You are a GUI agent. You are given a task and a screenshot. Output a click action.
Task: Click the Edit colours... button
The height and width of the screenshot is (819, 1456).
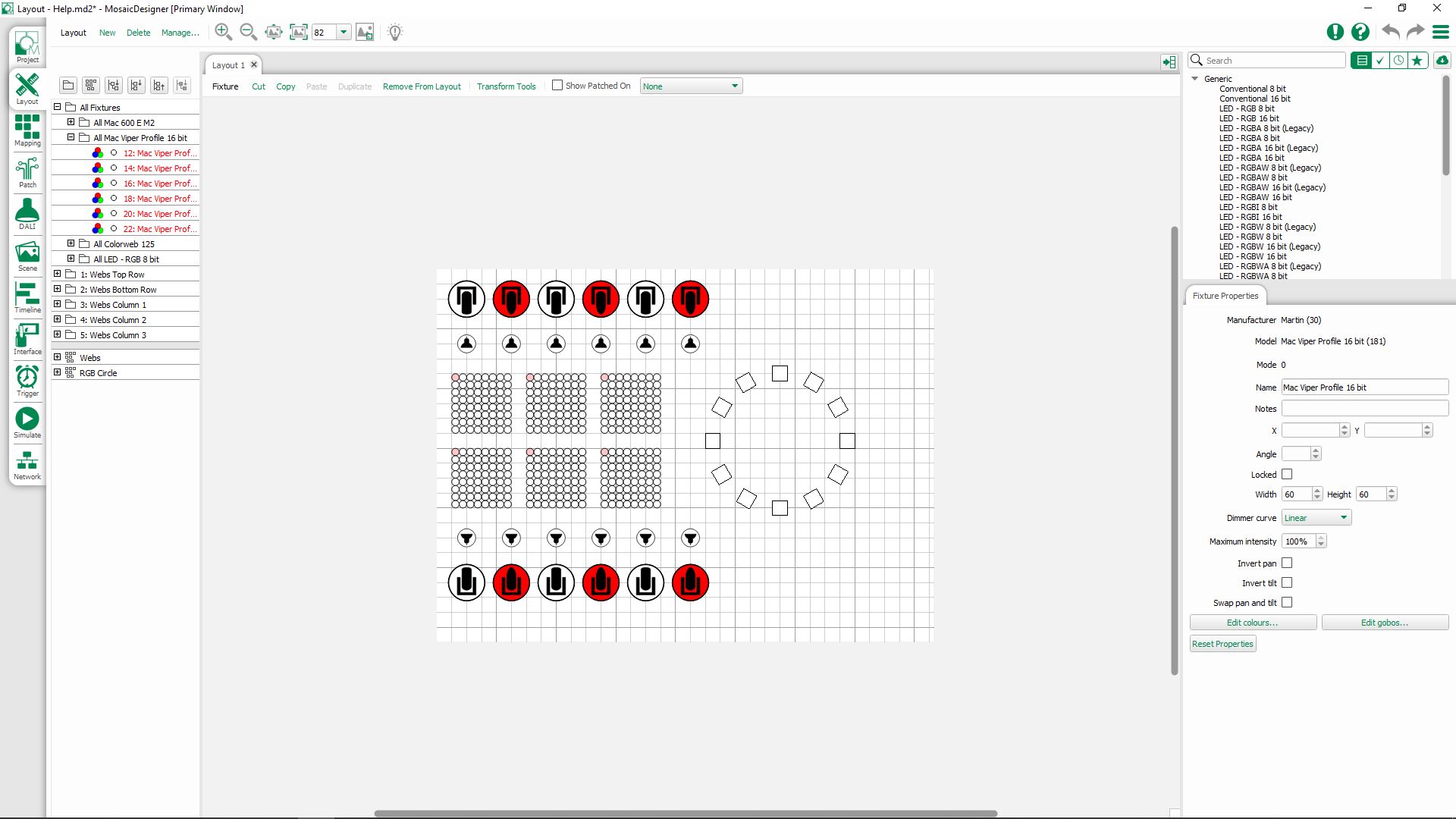tap(1252, 623)
